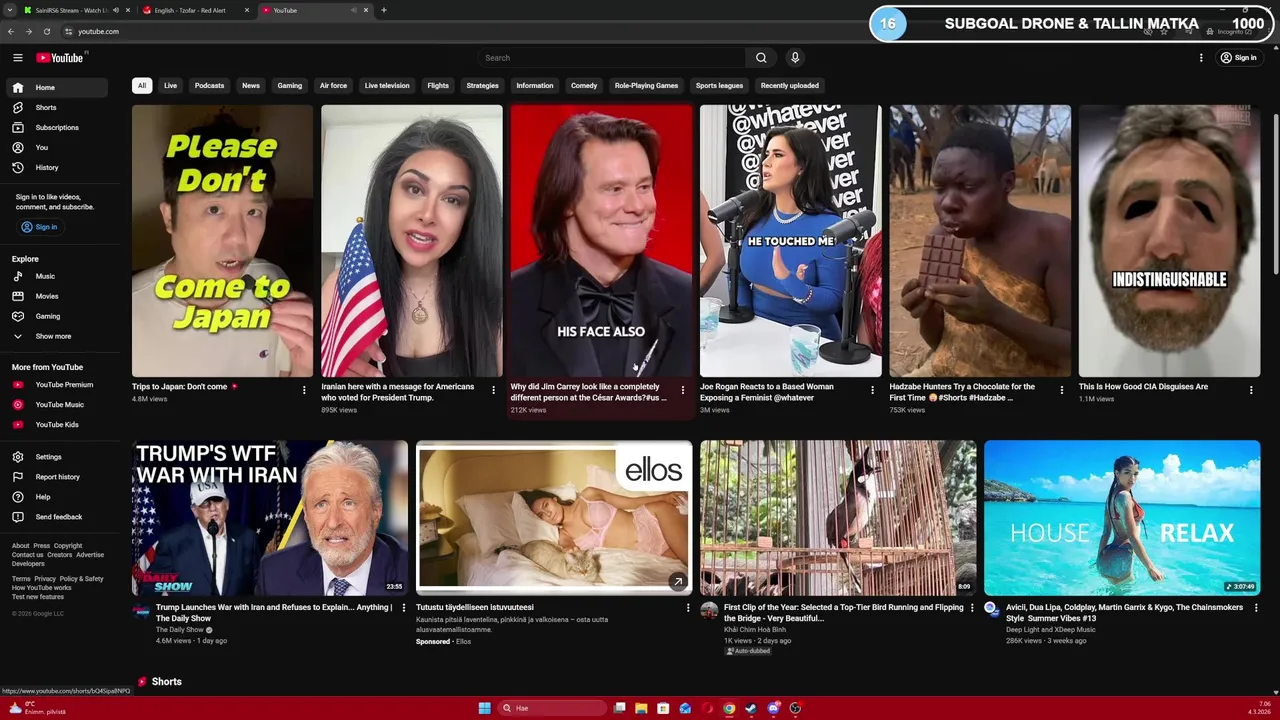Open options menu for Hadzabe Hunters short
The image size is (1280, 720).
(1062, 390)
